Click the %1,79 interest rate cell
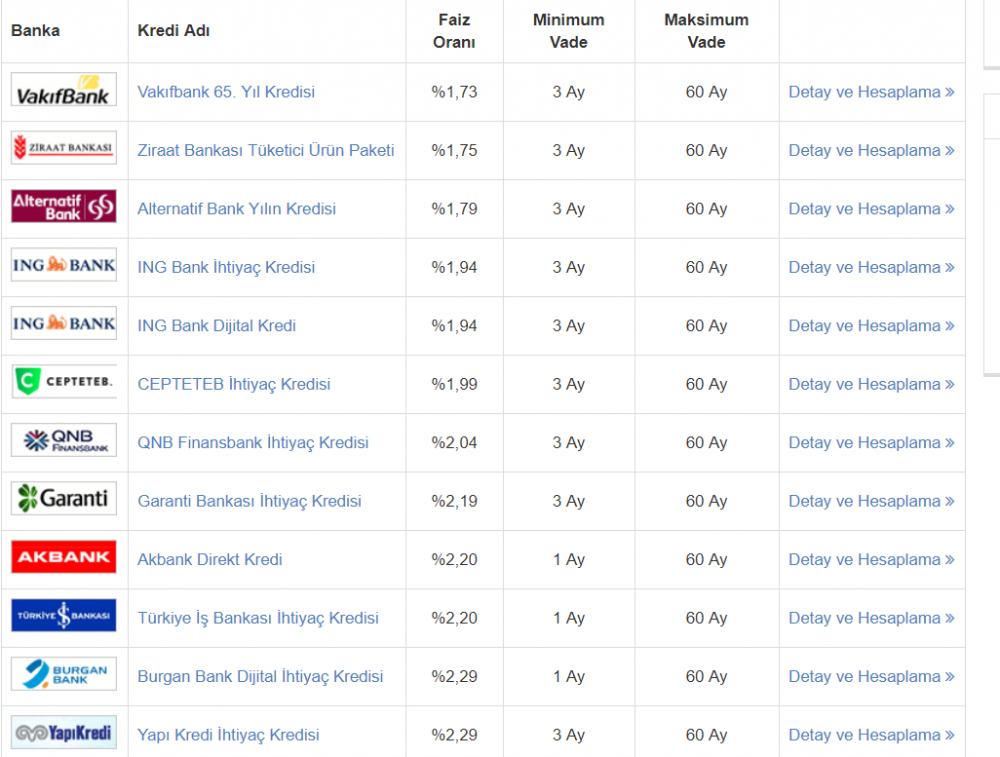Screen dimensions: 1000x757 point(454,209)
